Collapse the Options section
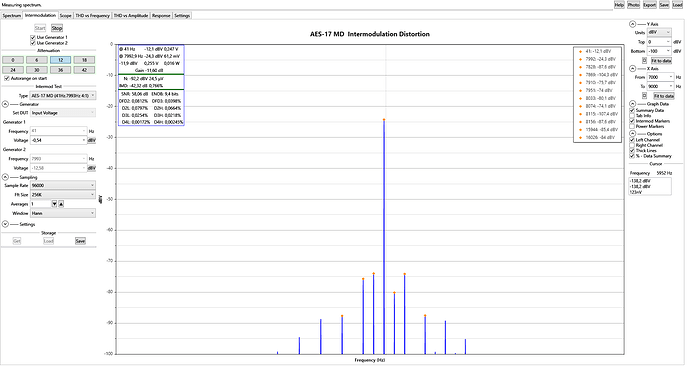The image size is (690, 379). point(632,133)
